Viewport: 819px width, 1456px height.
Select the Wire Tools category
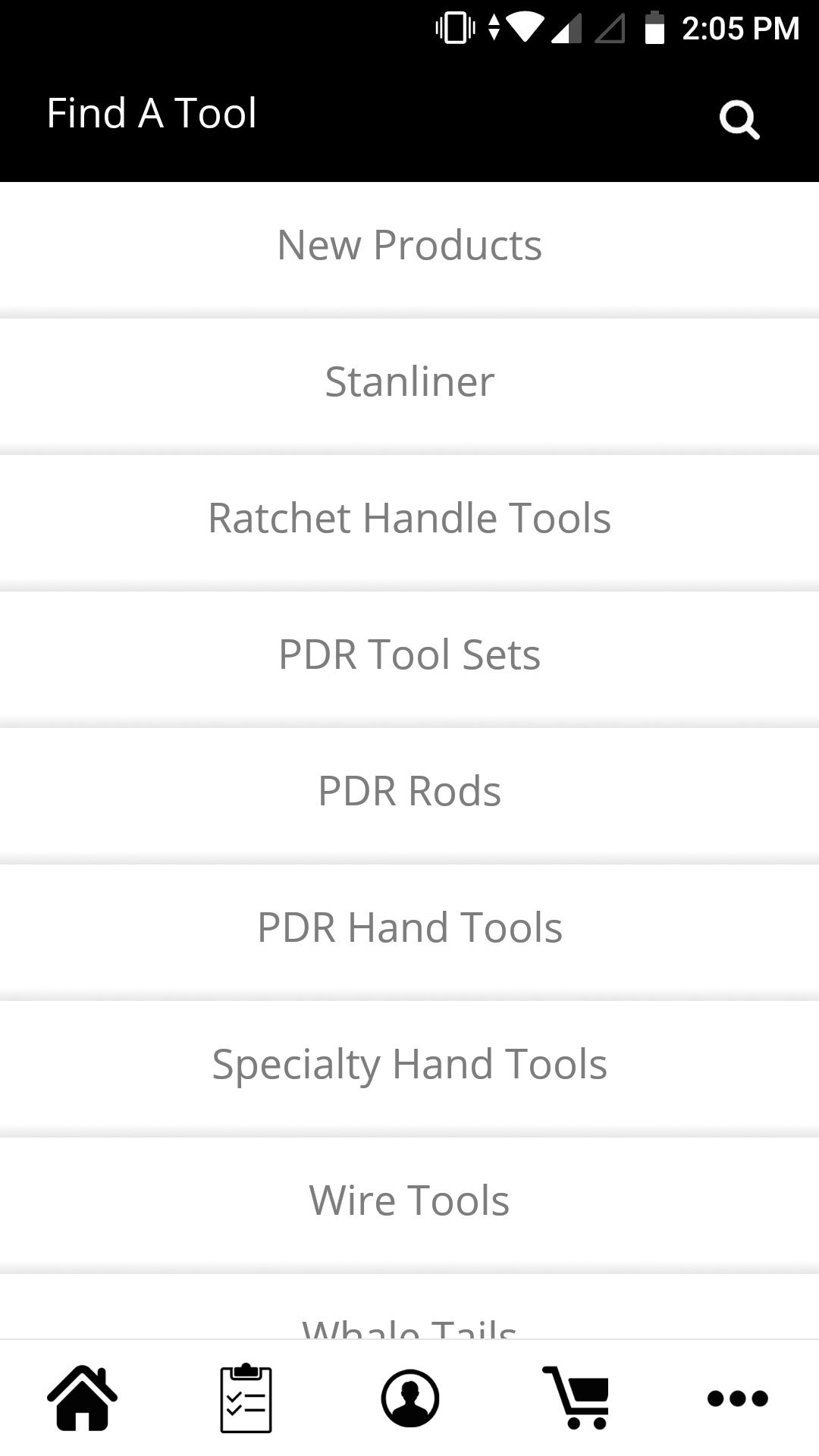[409, 1201]
